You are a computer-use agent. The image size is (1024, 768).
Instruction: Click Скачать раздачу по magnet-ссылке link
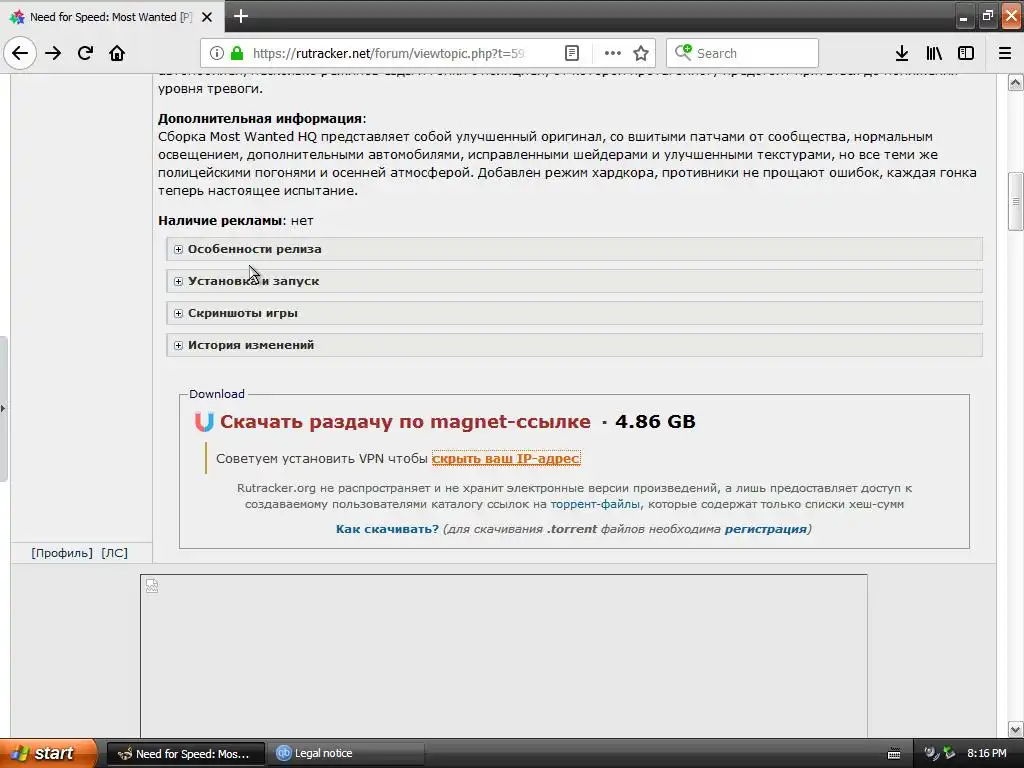click(x=405, y=421)
